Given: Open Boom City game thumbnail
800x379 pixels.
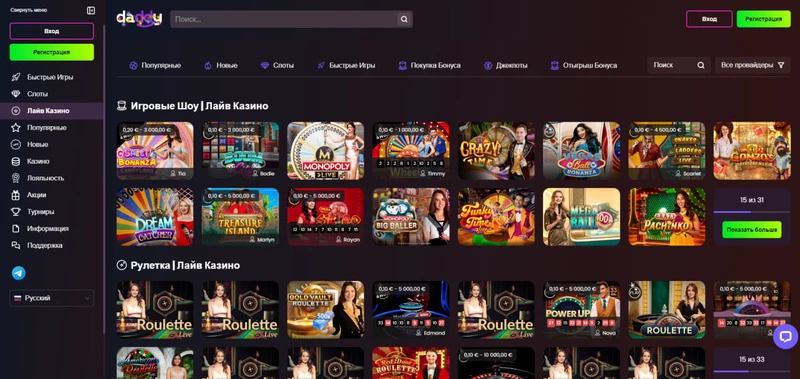Looking at the screenshot, I should pos(240,150).
